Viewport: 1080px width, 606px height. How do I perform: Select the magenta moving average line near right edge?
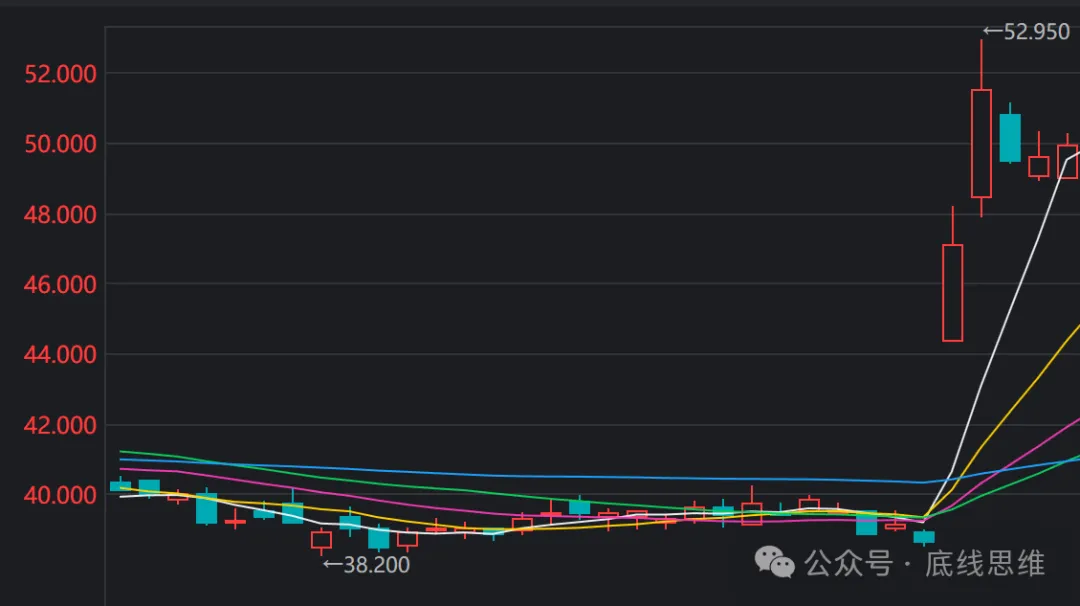click(x=1050, y=438)
